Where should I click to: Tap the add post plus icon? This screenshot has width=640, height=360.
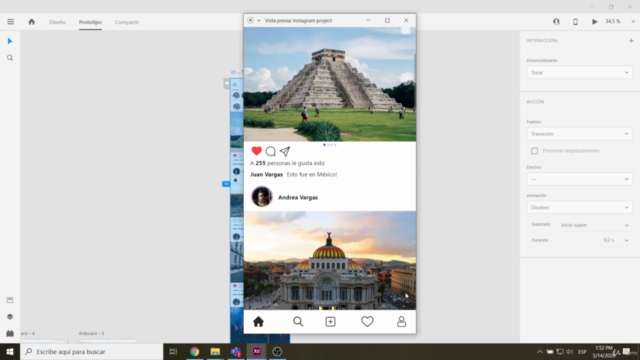pyautogui.click(x=330, y=322)
